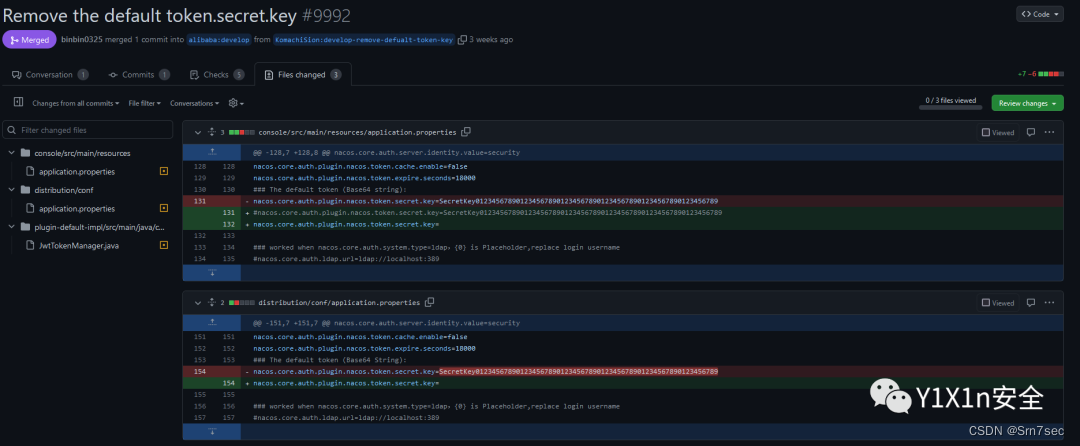Switch to the Checks tab
This screenshot has width=1080, height=446.
216,74
